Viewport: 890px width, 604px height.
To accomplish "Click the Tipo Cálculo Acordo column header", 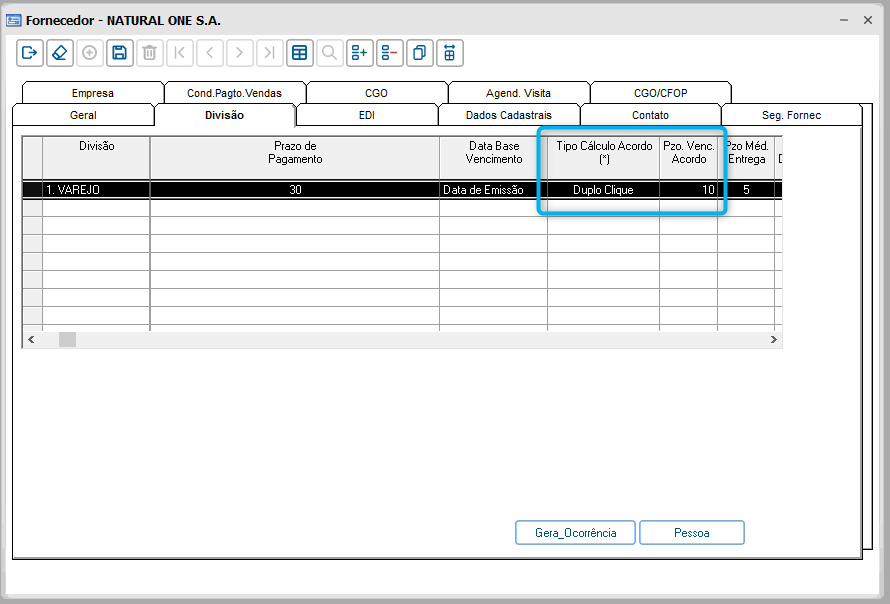I will point(604,158).
